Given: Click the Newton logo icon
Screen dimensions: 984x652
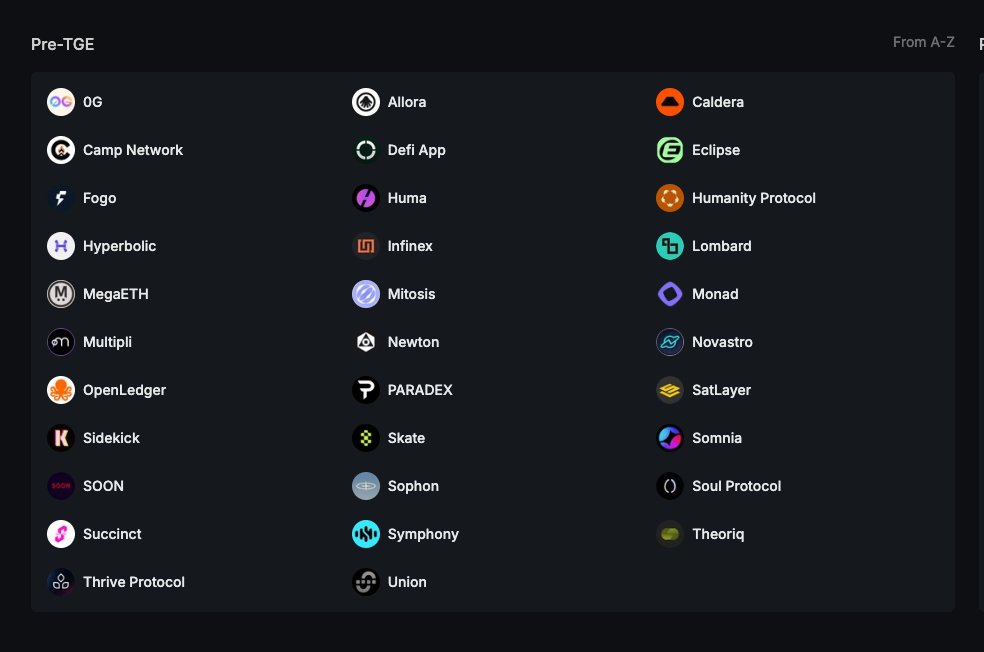Looking at the screenshot, I should pos(366,342).
